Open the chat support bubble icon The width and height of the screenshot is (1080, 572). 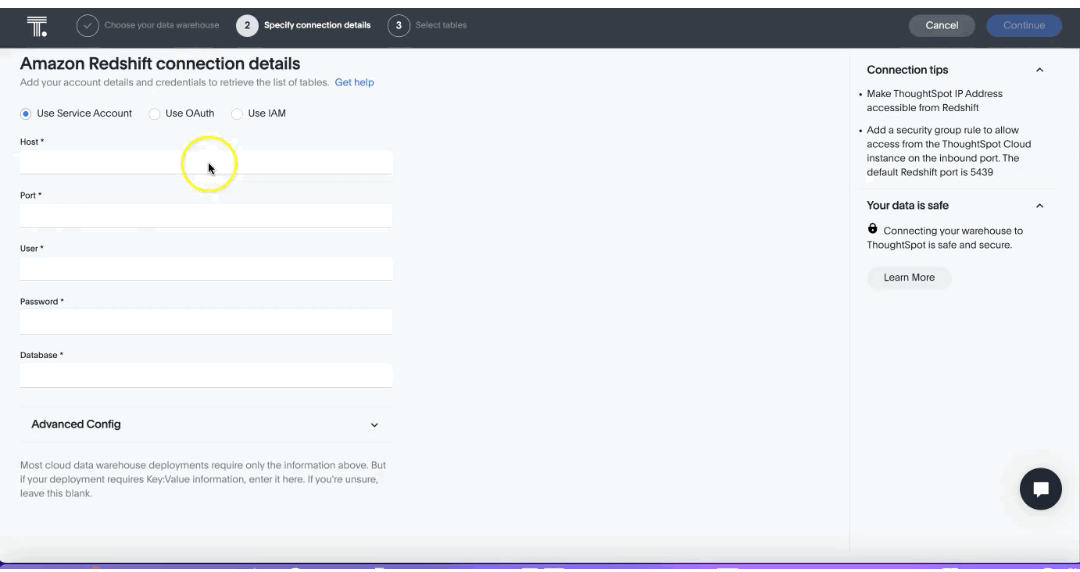click(x=1040, y=489)
